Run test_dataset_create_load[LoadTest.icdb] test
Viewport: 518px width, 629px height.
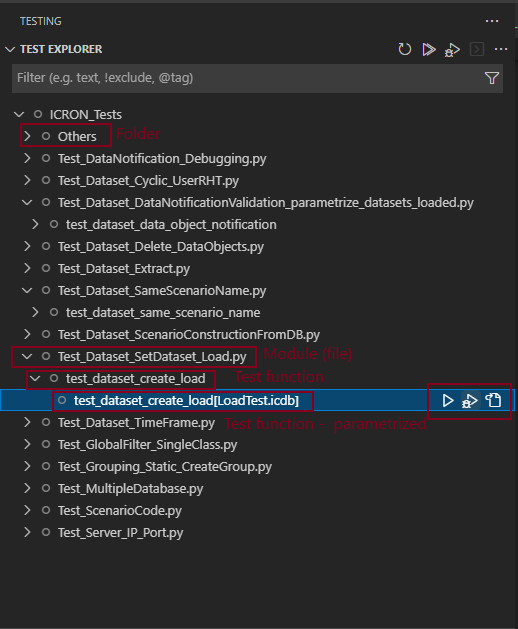click(x=447, y=400)
